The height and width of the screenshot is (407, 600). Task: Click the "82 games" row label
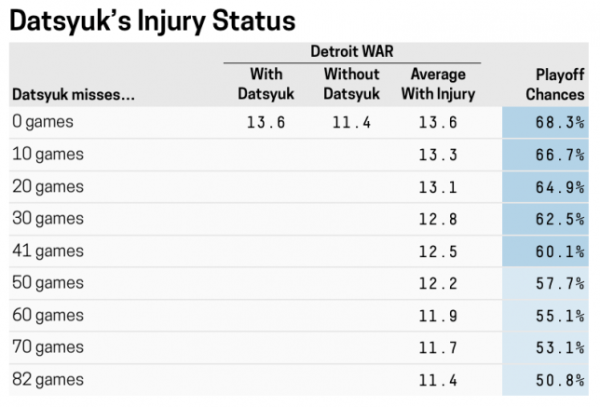pyautogui.click(x=50, y=380)
